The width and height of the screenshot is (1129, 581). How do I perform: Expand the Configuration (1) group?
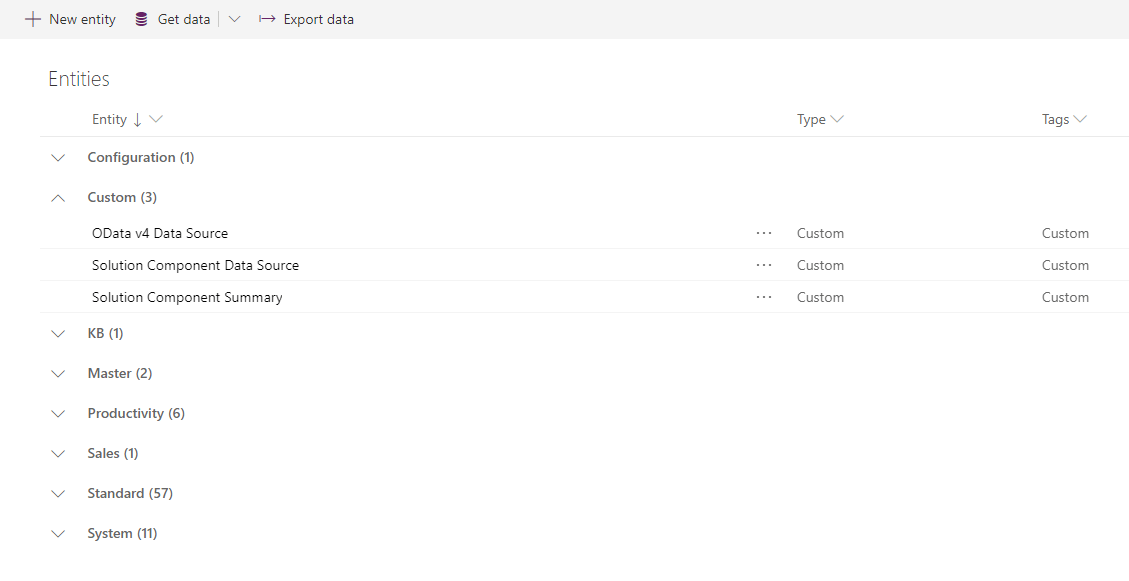[58, 158]
